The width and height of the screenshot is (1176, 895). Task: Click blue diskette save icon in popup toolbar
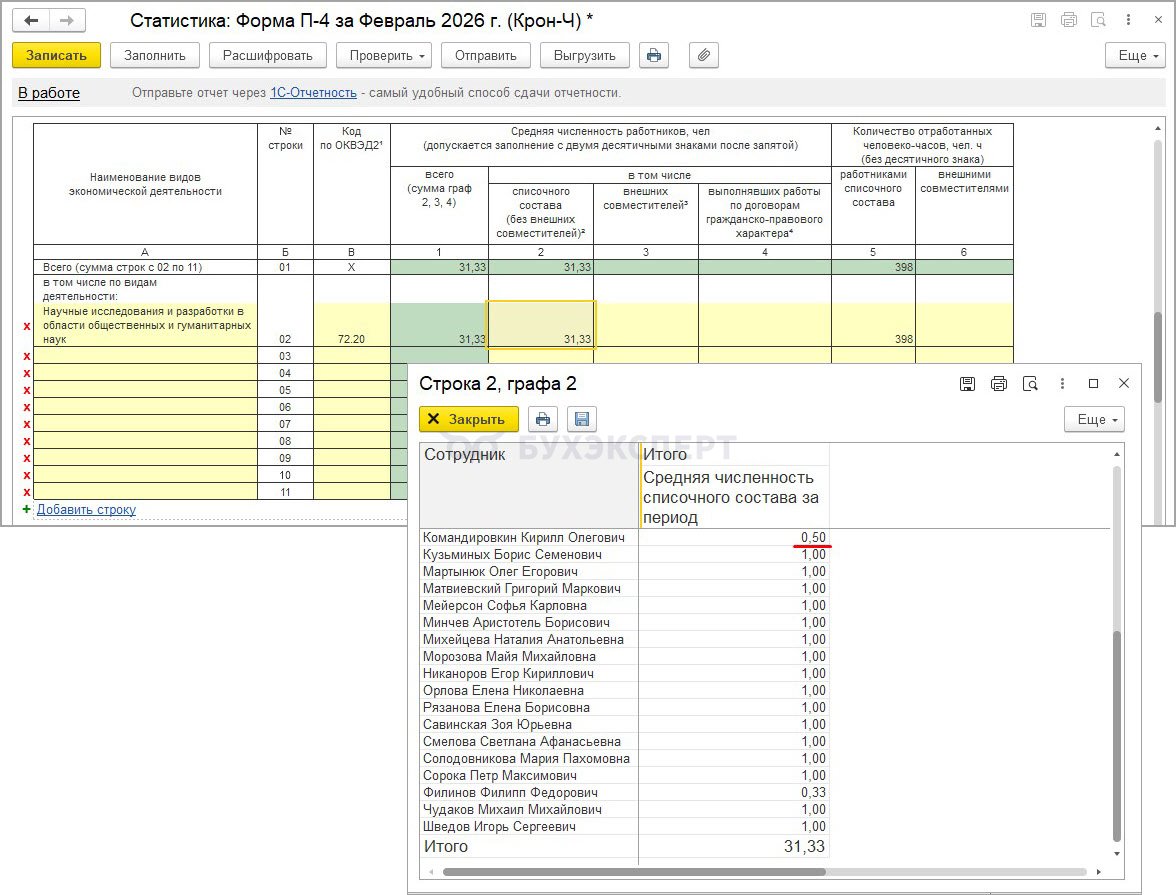[x=582, y=419]
